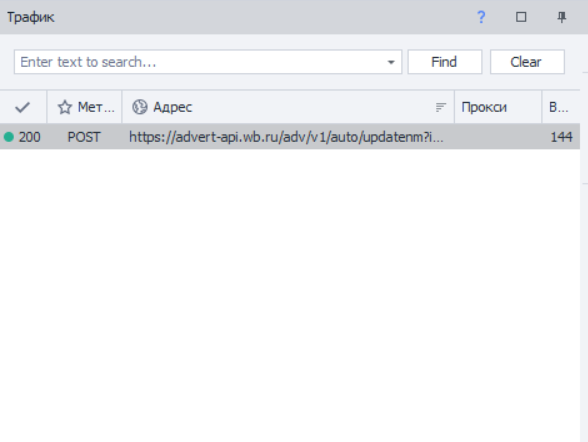The width and height of the screenshot is (588, 442).
Task: Maximize the Трафик panel with square icon
Action: coord(521,17)
